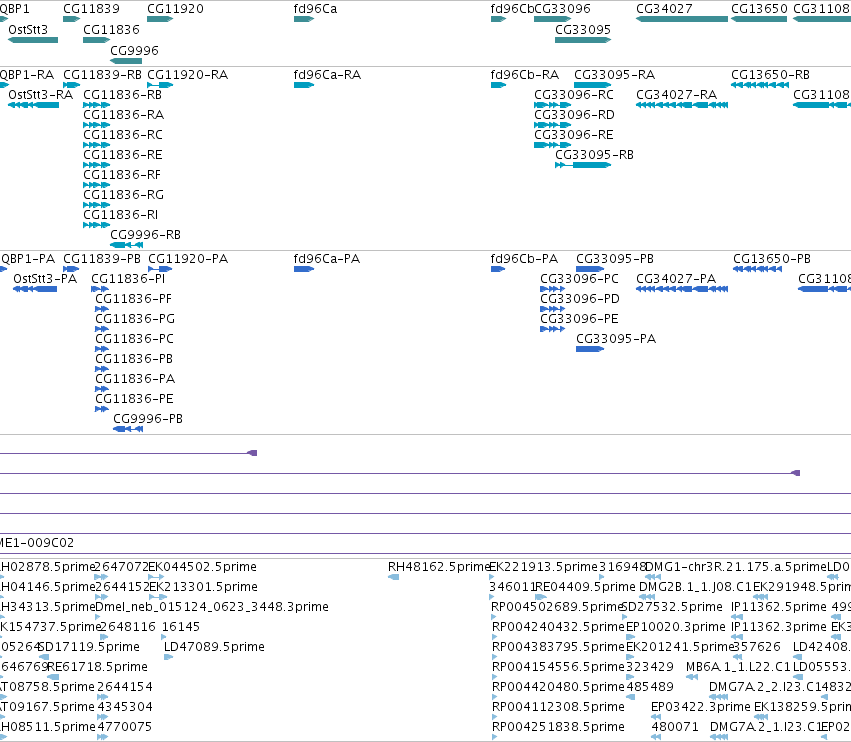851x742 pixels.
Task: Click transcript CG33095-RB
Action: click(x=594, y=155)
